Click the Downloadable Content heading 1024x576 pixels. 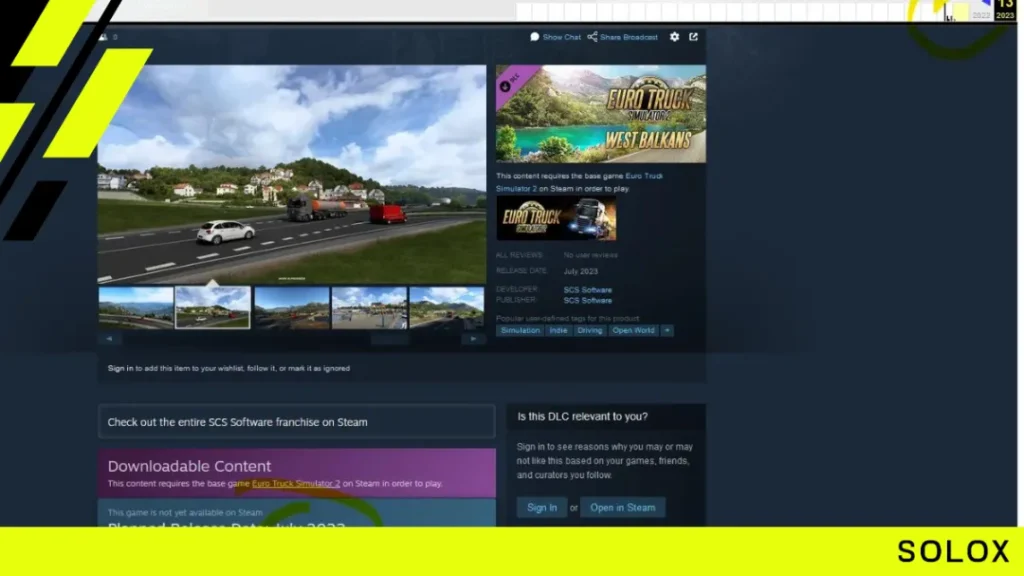[x=189, y=466]
